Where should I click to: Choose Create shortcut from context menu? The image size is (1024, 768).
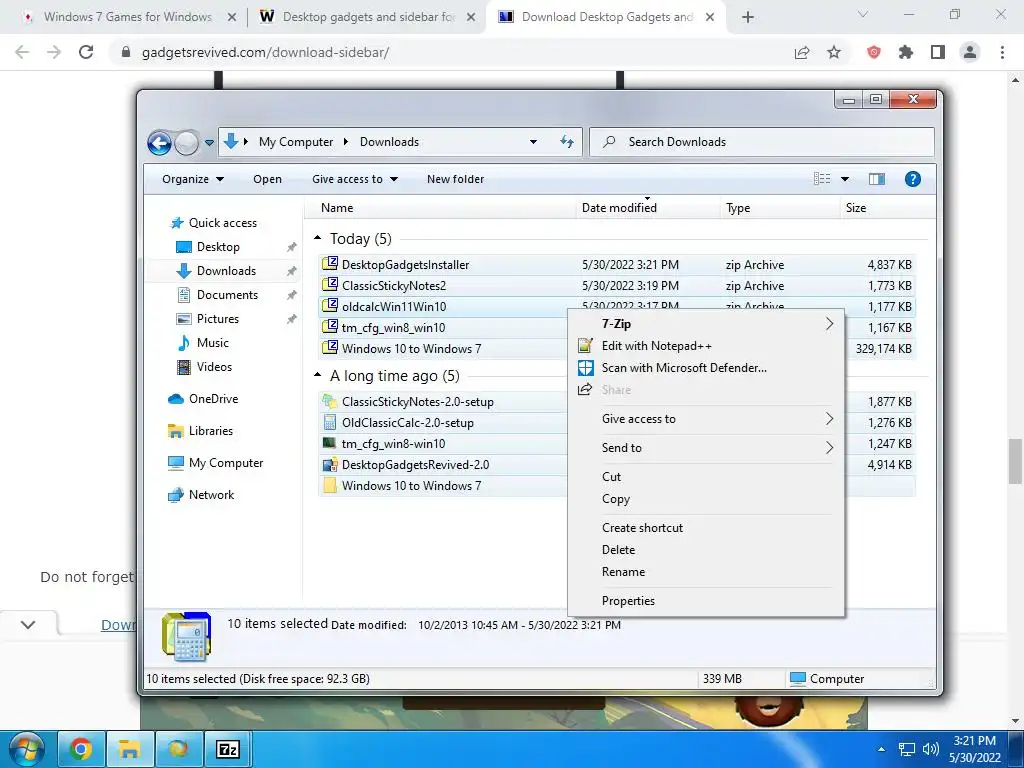tap(706, 528)
